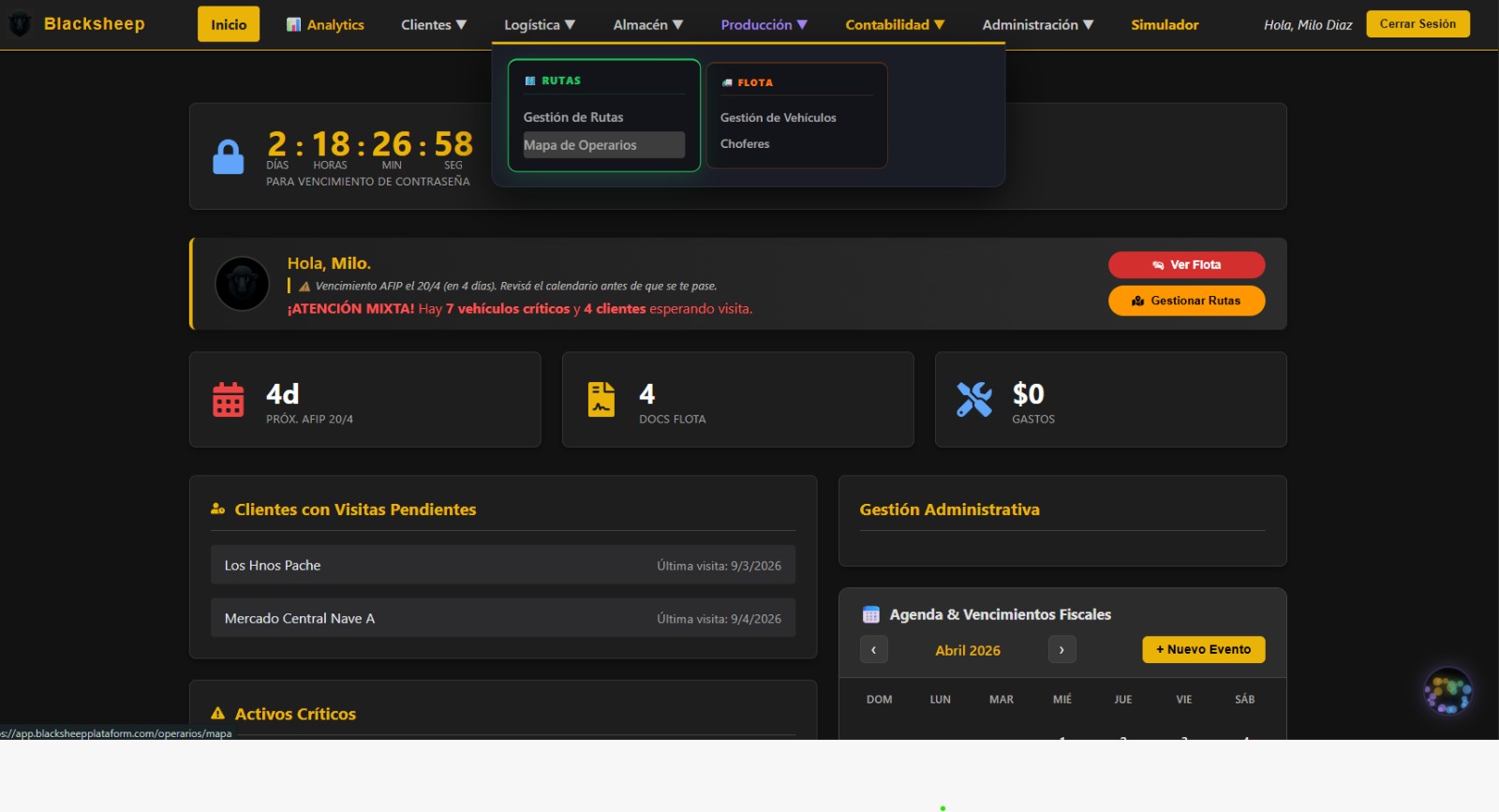Click the red calendar AFIP icon

point(228,400)
